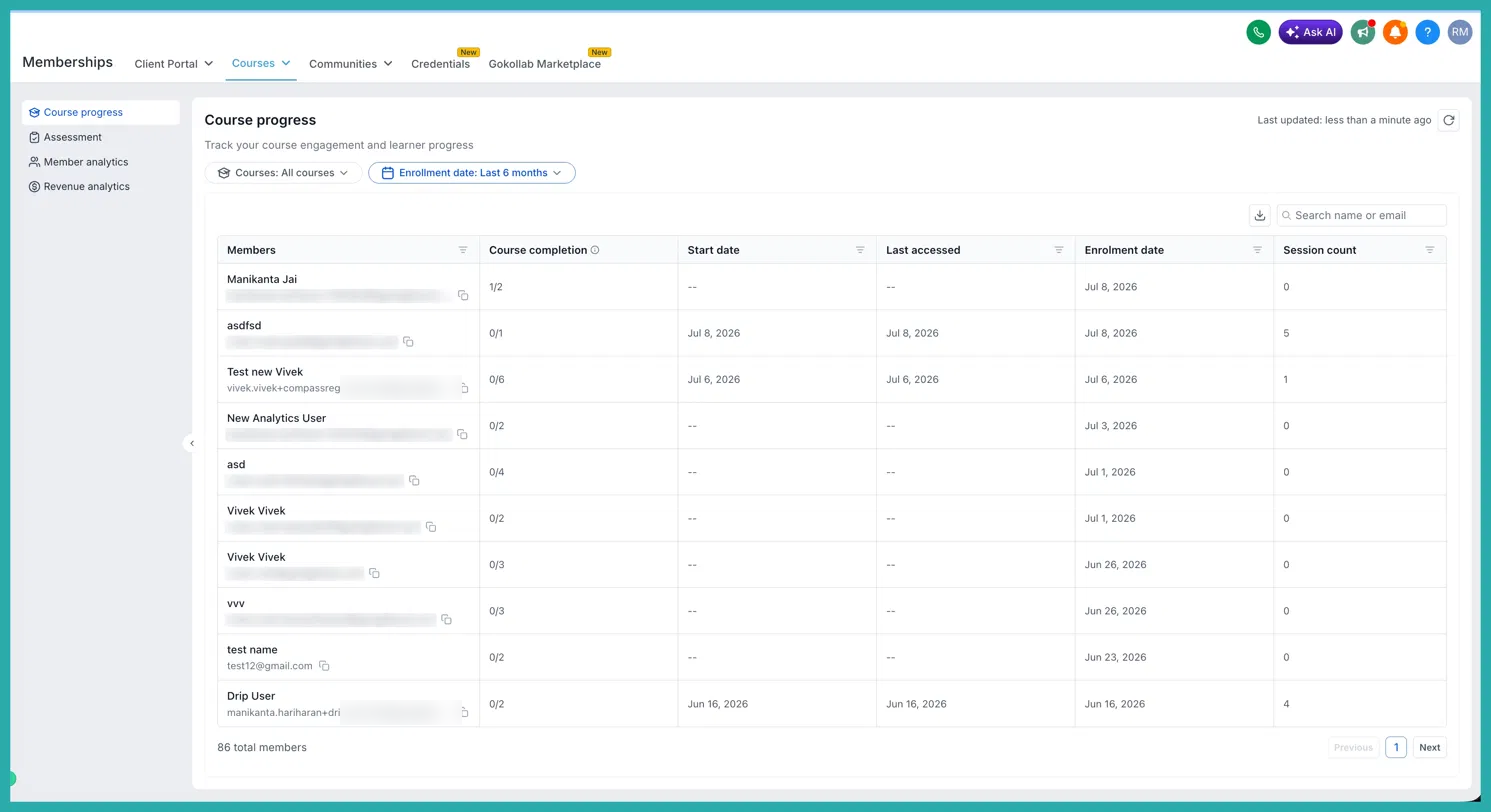Expand the Client Portal menu
1491x812 pixels.
pyautogui.click(x=174, y=64)
